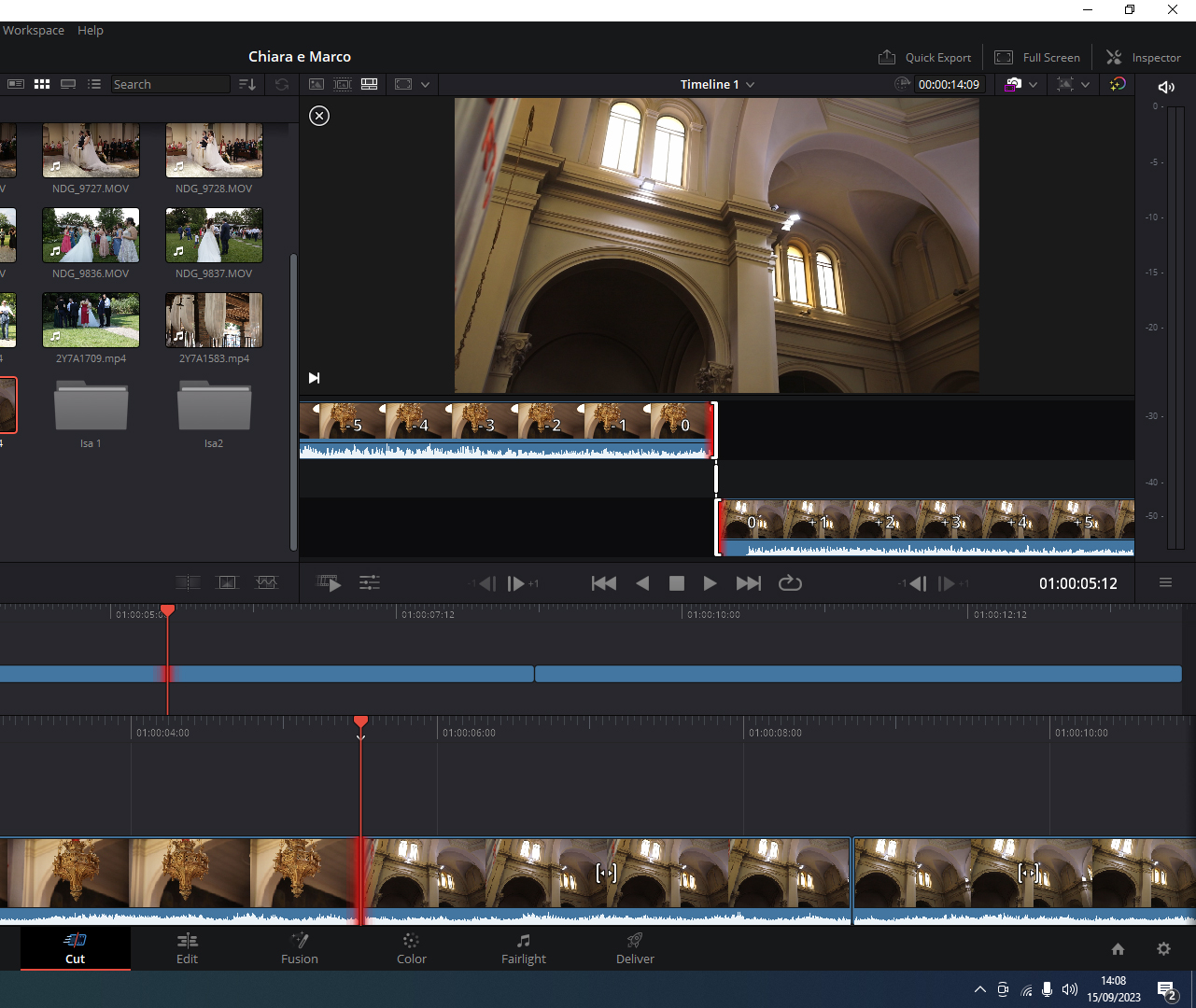Select source clip viewer mode
This screenshot has width=1196, height=1008.
click(x=317, y=84)
